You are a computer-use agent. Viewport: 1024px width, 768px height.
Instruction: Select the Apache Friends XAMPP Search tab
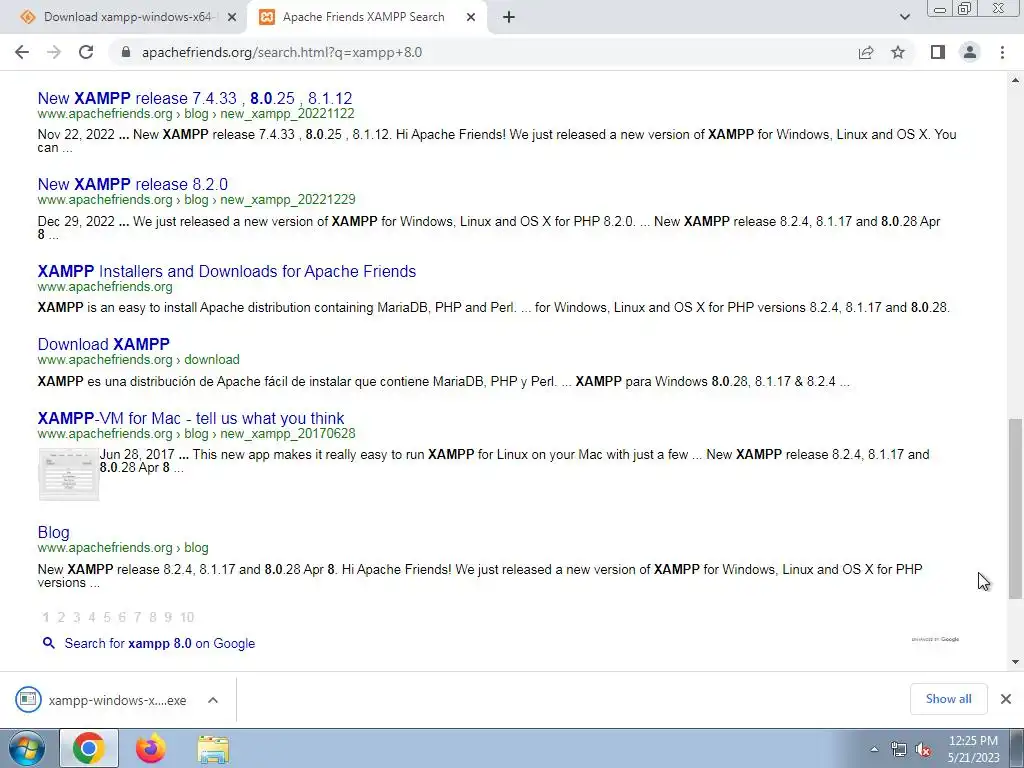[x=363, y=18]
